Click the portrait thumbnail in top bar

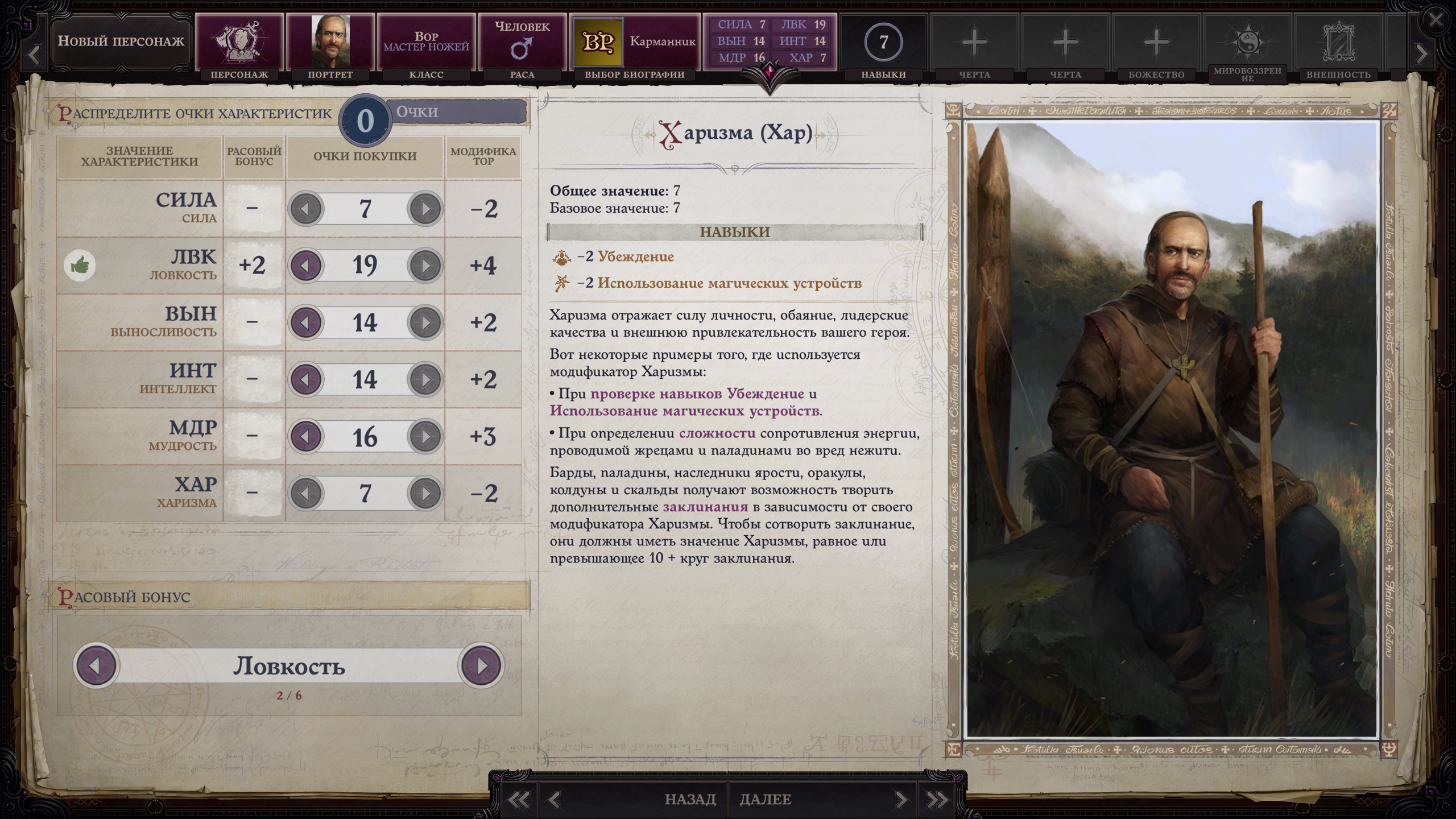point(330,42)
